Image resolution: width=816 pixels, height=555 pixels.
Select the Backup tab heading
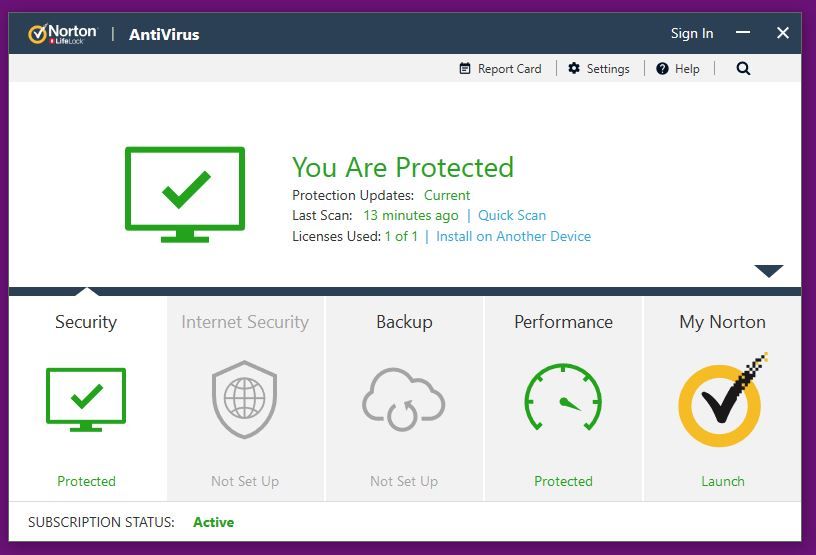point(404,322)
